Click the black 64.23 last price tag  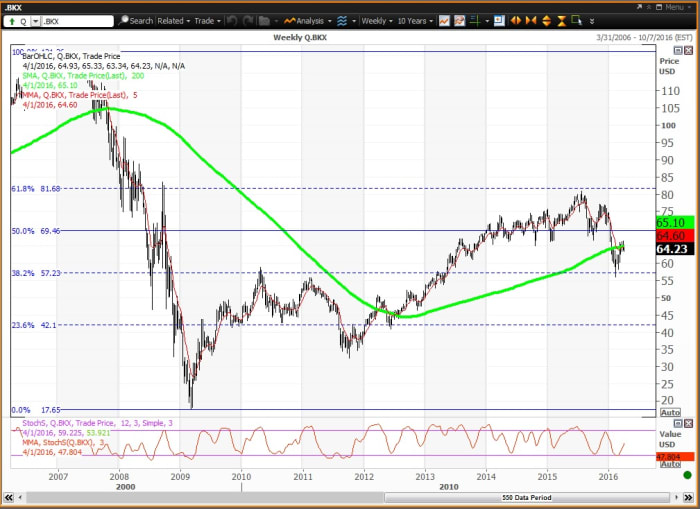[675, 249]
